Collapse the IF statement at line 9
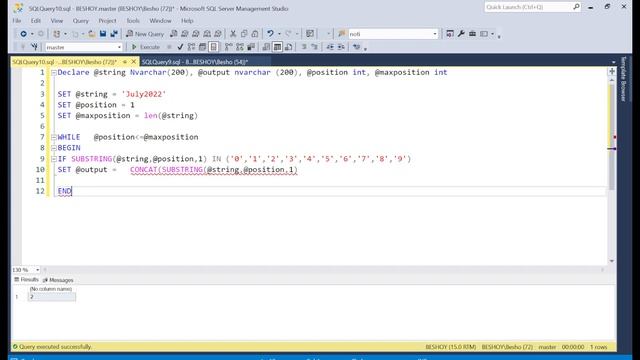Viewport: 640px width, 360px height. pyautogui.click(x=53, y=159)
